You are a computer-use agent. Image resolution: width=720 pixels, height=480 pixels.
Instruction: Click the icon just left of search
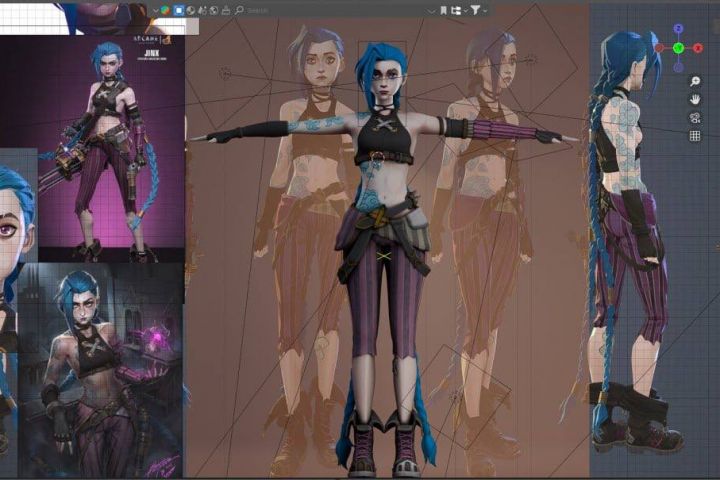point(226,10)
